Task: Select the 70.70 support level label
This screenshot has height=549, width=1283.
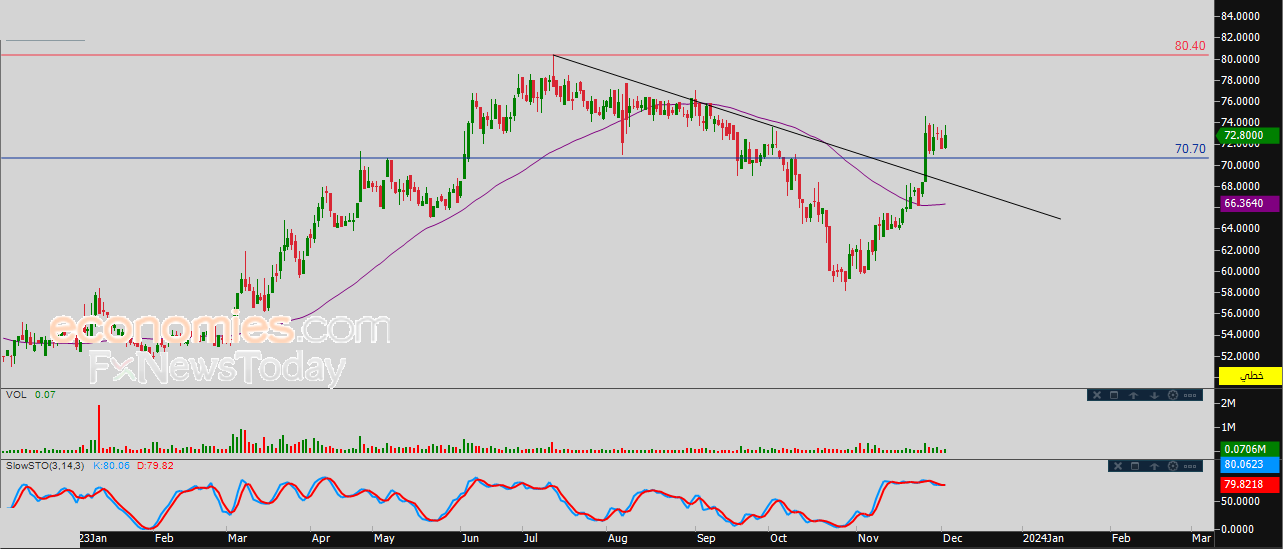Action: (1190, 149)
